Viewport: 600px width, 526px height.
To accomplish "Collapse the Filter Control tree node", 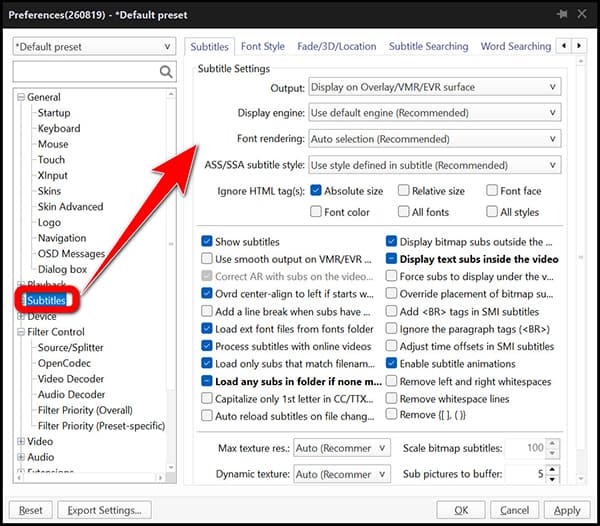I will pyautogui.click(x=21, y=332).
